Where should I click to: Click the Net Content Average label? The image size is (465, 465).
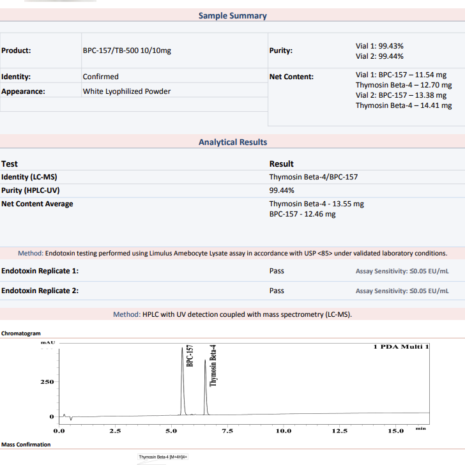(x=37, y=204)
